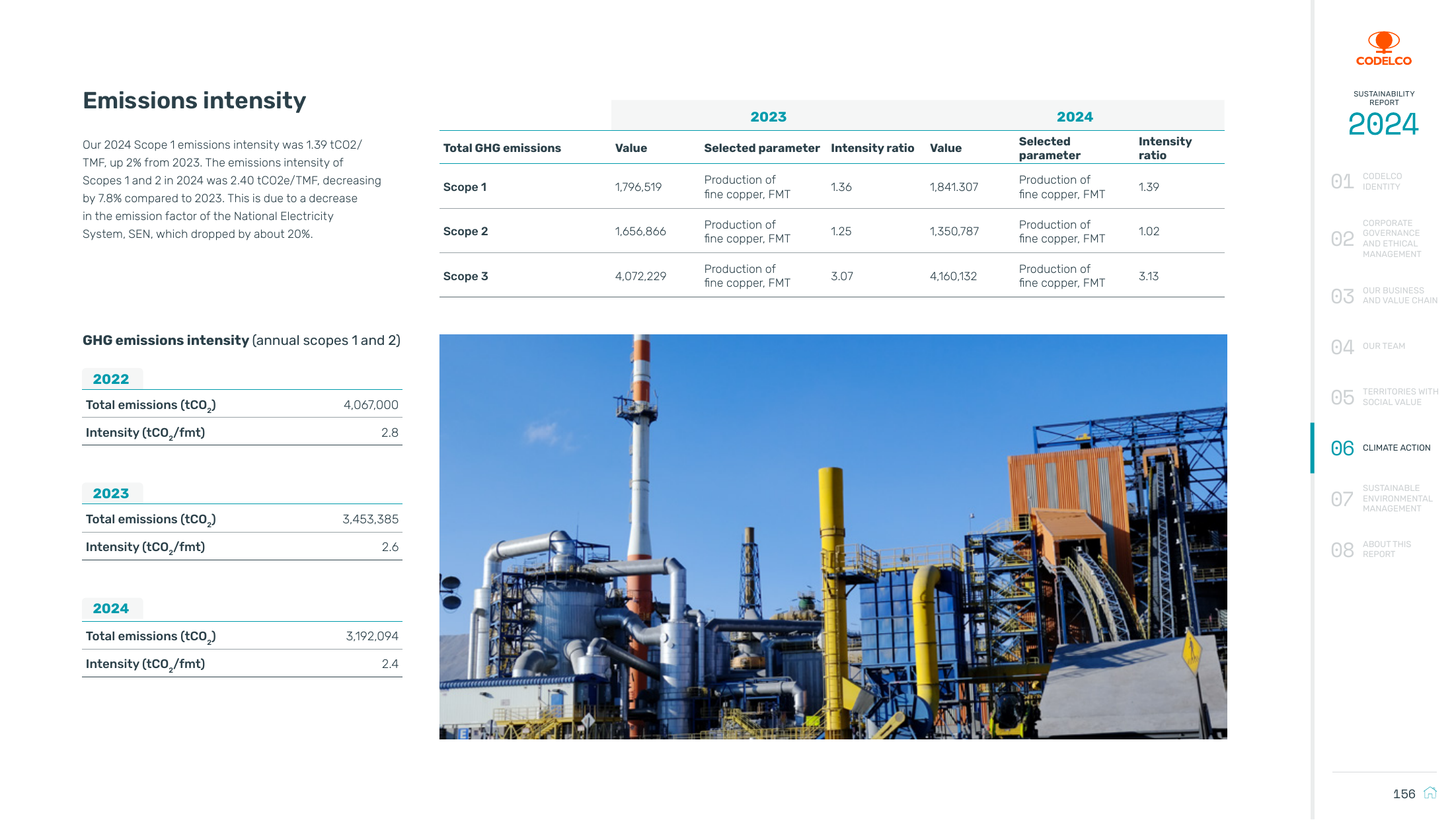Navigate to section 04 Our Team
This screenshot has height=820, width=1456.
(1368, 346)
